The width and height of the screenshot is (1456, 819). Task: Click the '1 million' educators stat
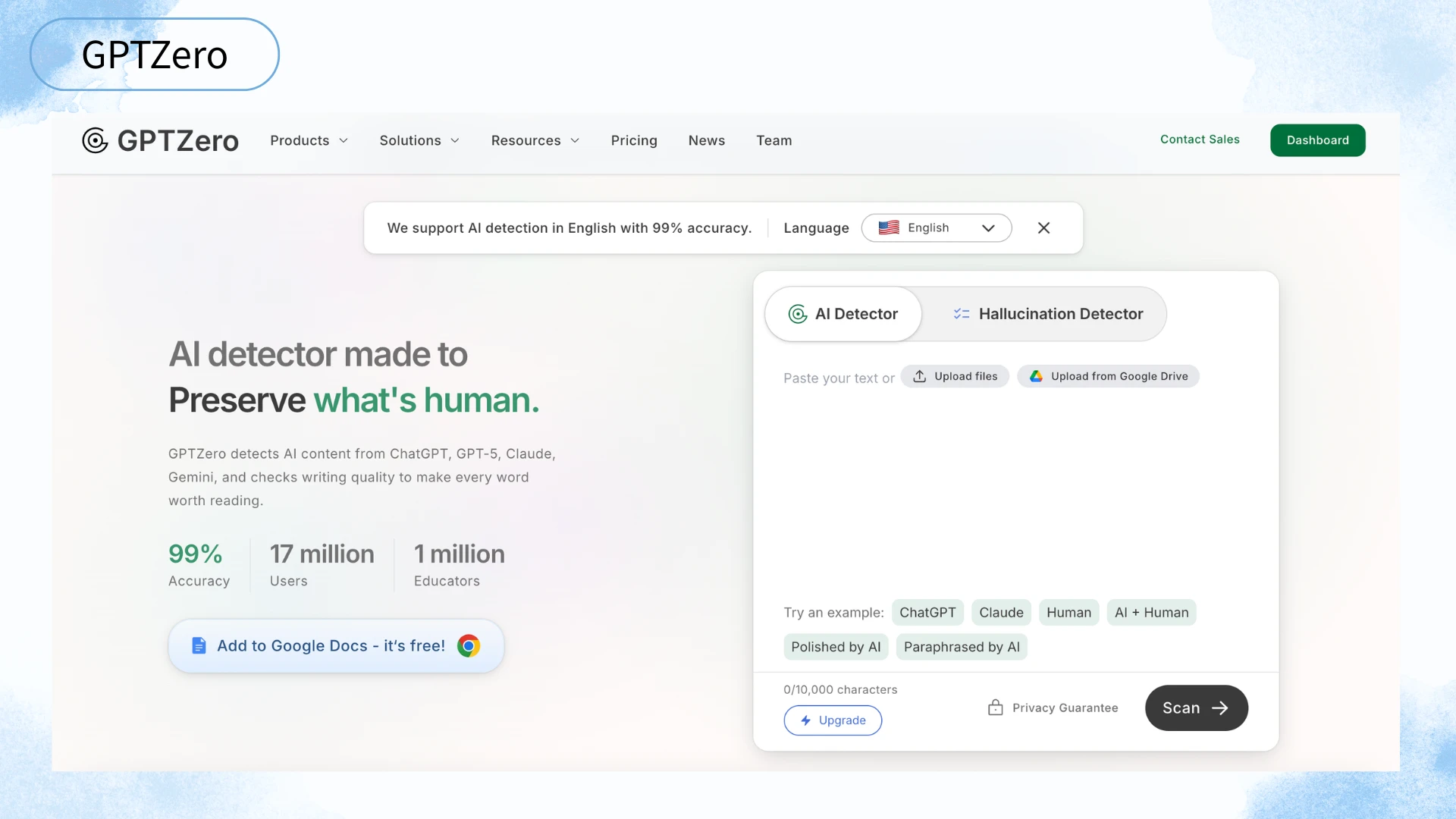coord(460,554)
